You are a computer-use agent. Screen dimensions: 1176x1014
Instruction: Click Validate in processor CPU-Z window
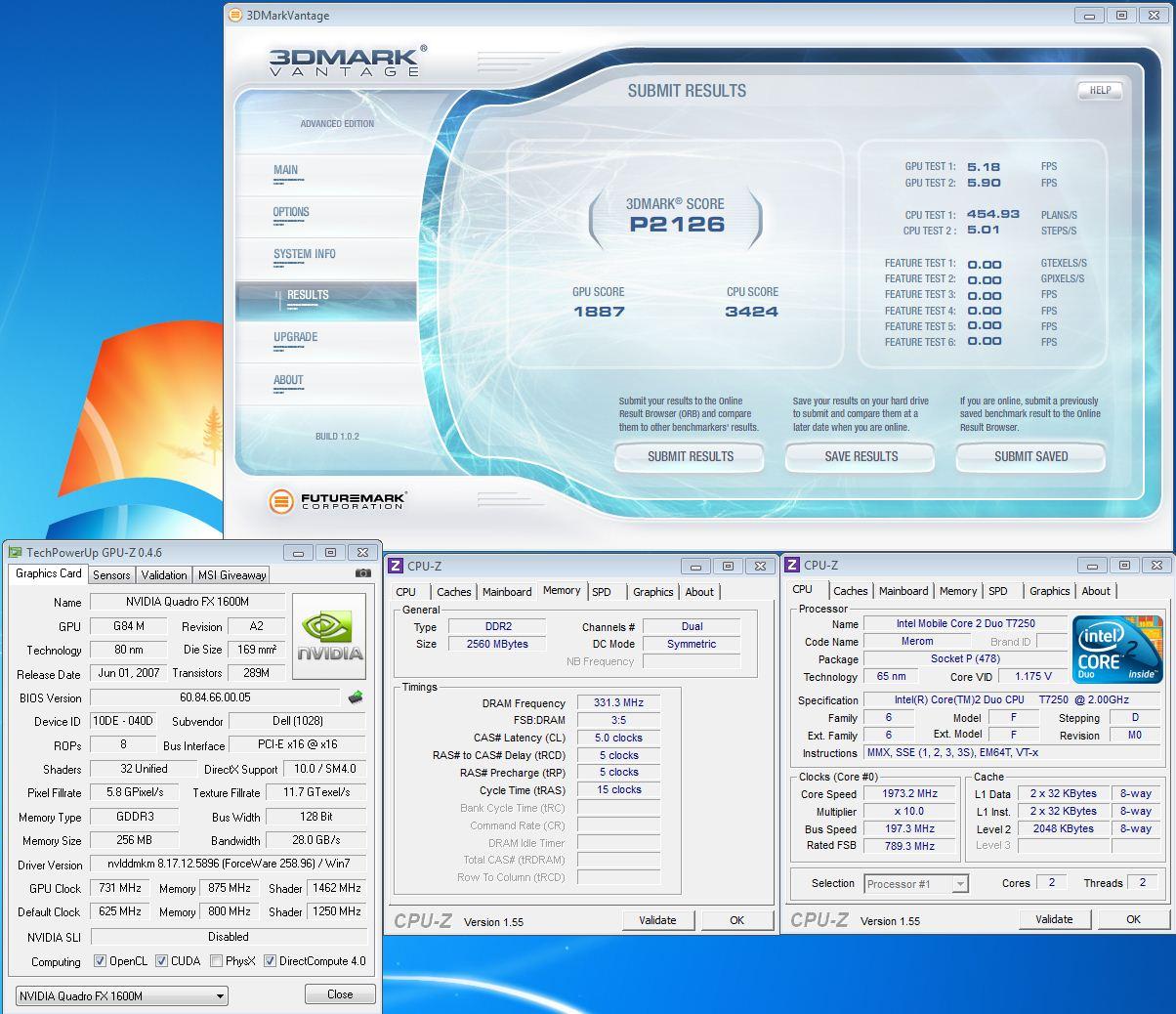coord(1054,919)
